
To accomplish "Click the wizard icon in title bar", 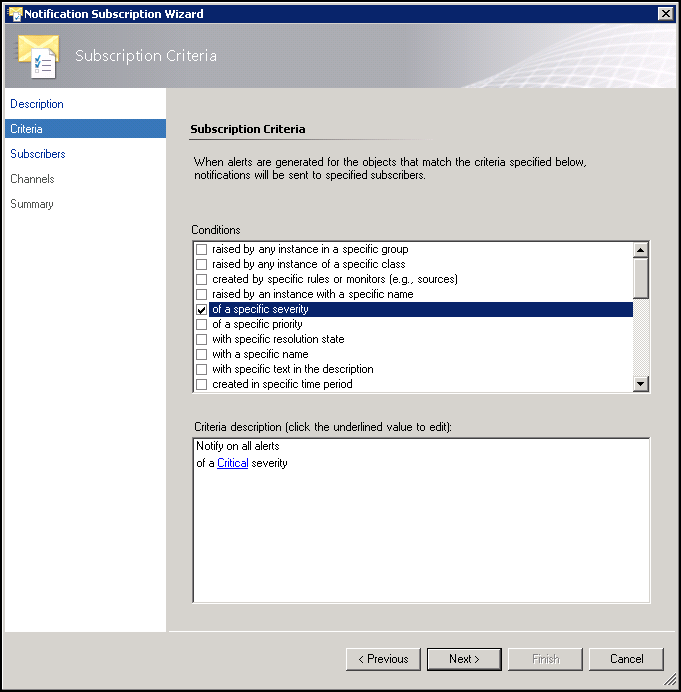I will click(x=14, y=14).
